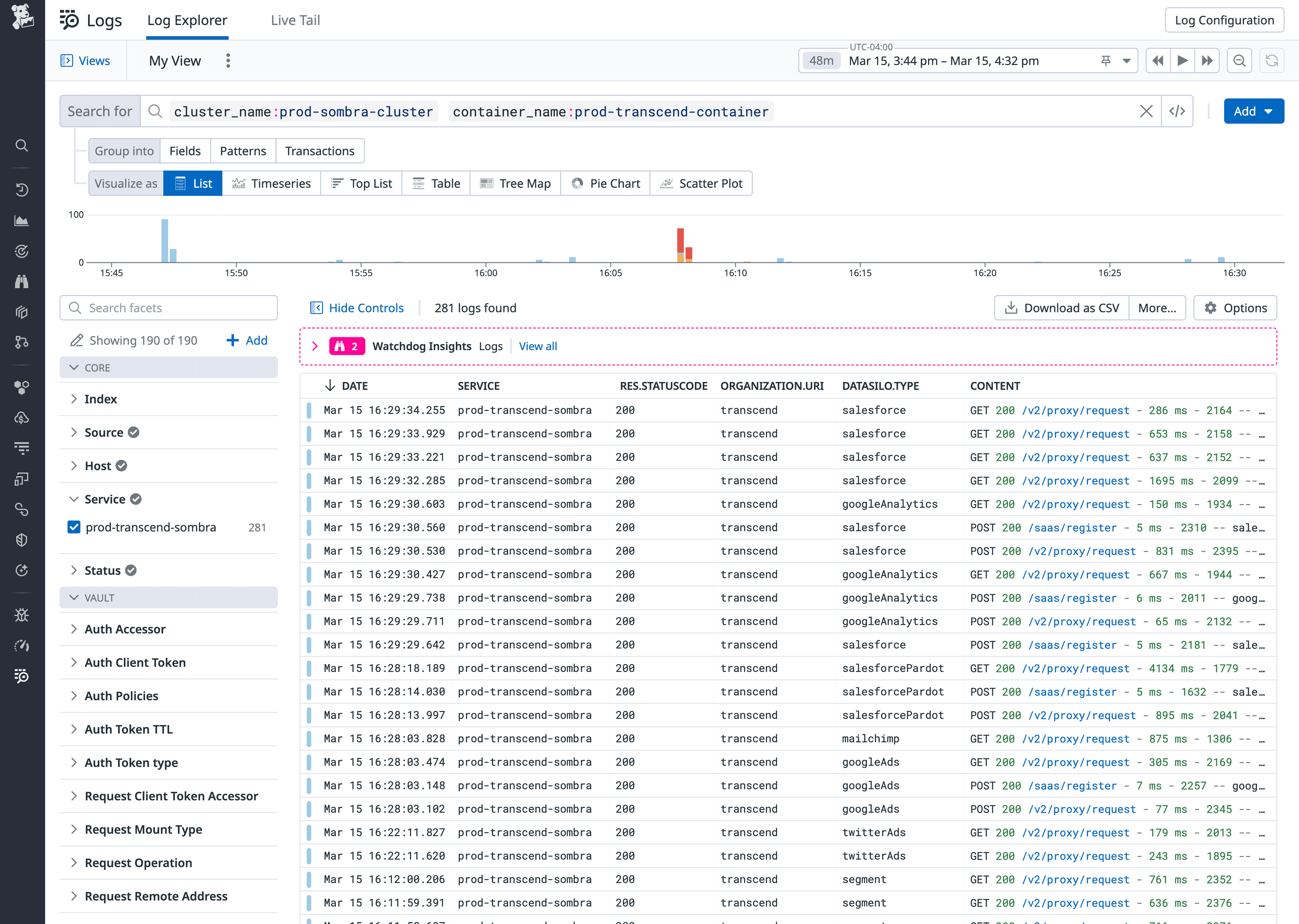1299x924 pixels.
Task: Expand the Status facet
Action: click(x=102, y=571)
